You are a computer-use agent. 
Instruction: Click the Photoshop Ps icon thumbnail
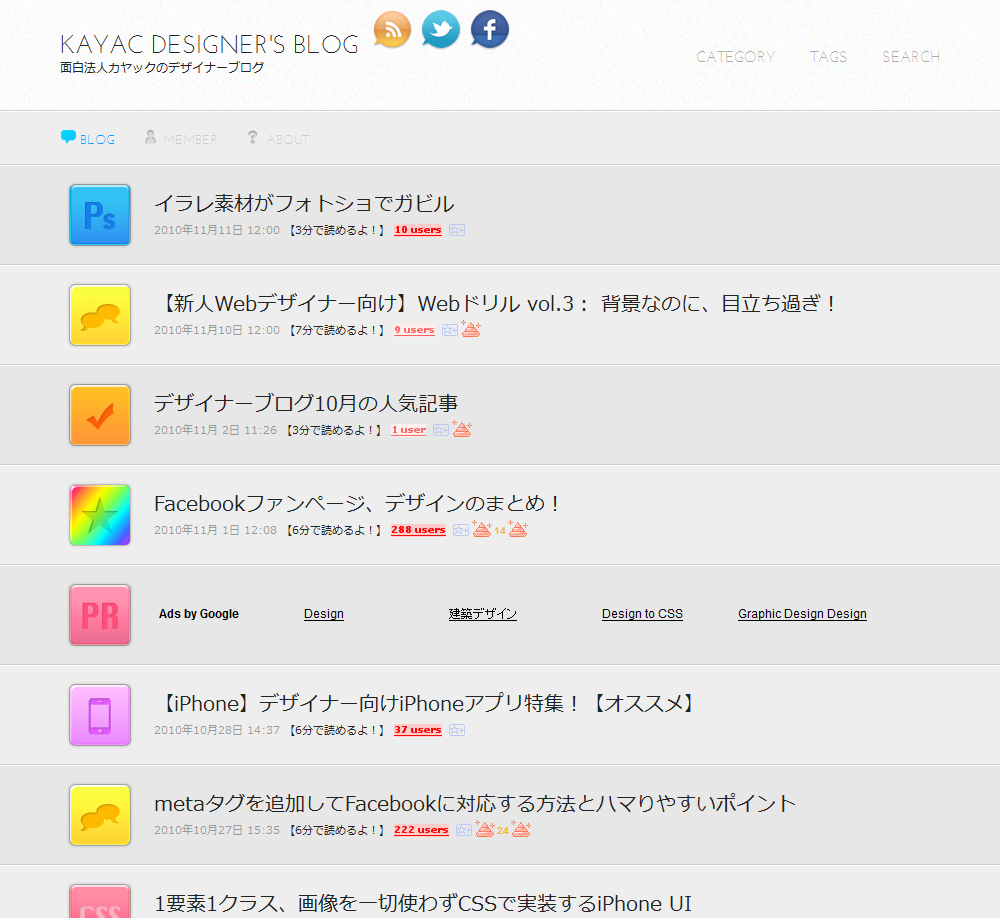(x=100, y=215)
